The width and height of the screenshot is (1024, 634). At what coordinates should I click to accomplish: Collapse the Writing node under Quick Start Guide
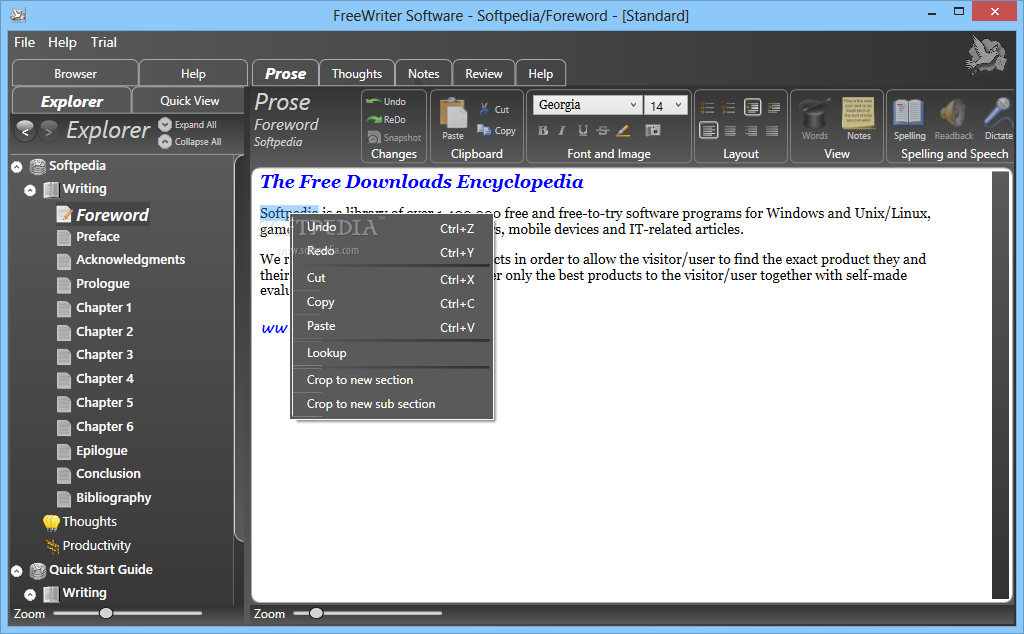click(x=30, y=595)
